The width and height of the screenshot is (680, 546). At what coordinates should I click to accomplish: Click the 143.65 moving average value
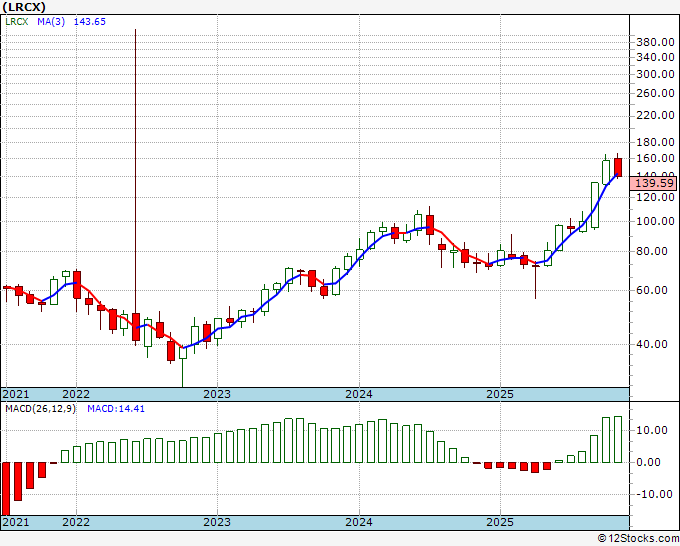(89, 22)
